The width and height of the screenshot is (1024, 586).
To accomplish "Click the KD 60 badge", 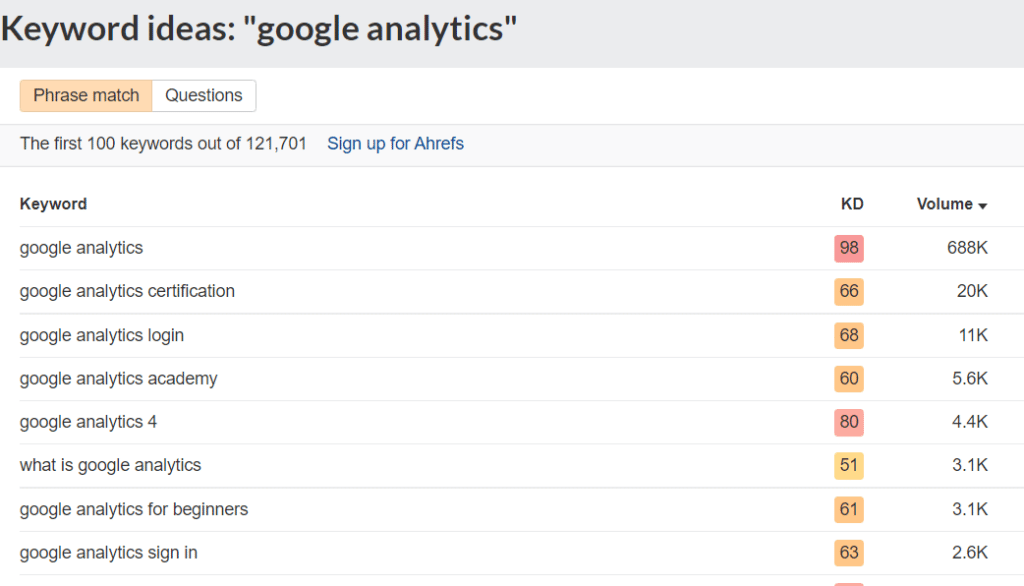I will tap(849, 379).
